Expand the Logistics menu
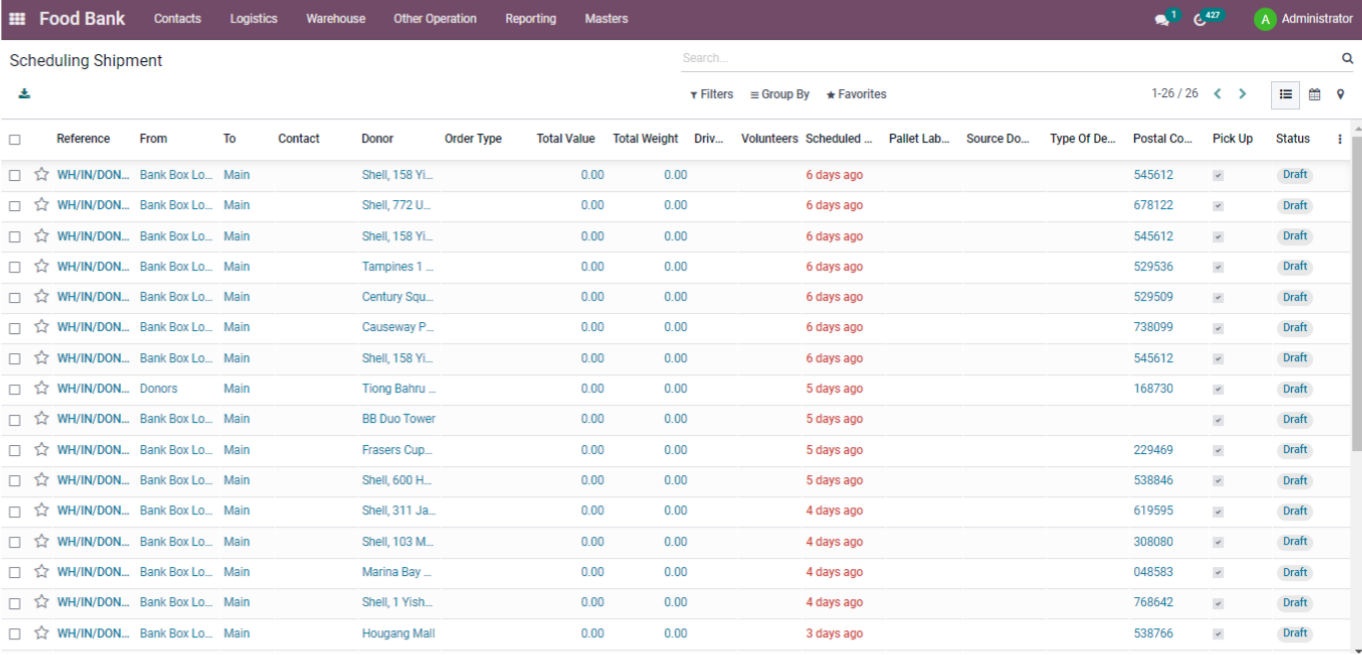 (254, 19)
